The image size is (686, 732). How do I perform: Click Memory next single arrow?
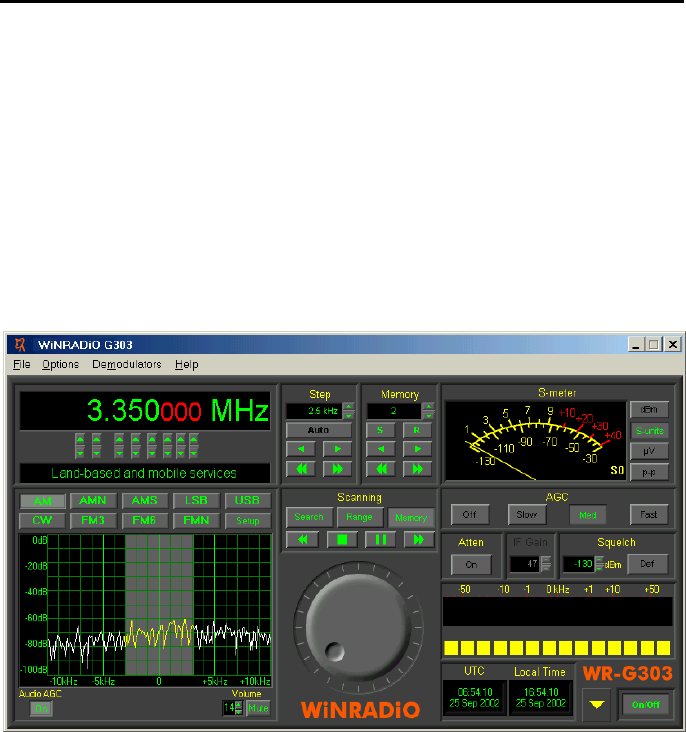pos(417,449)
